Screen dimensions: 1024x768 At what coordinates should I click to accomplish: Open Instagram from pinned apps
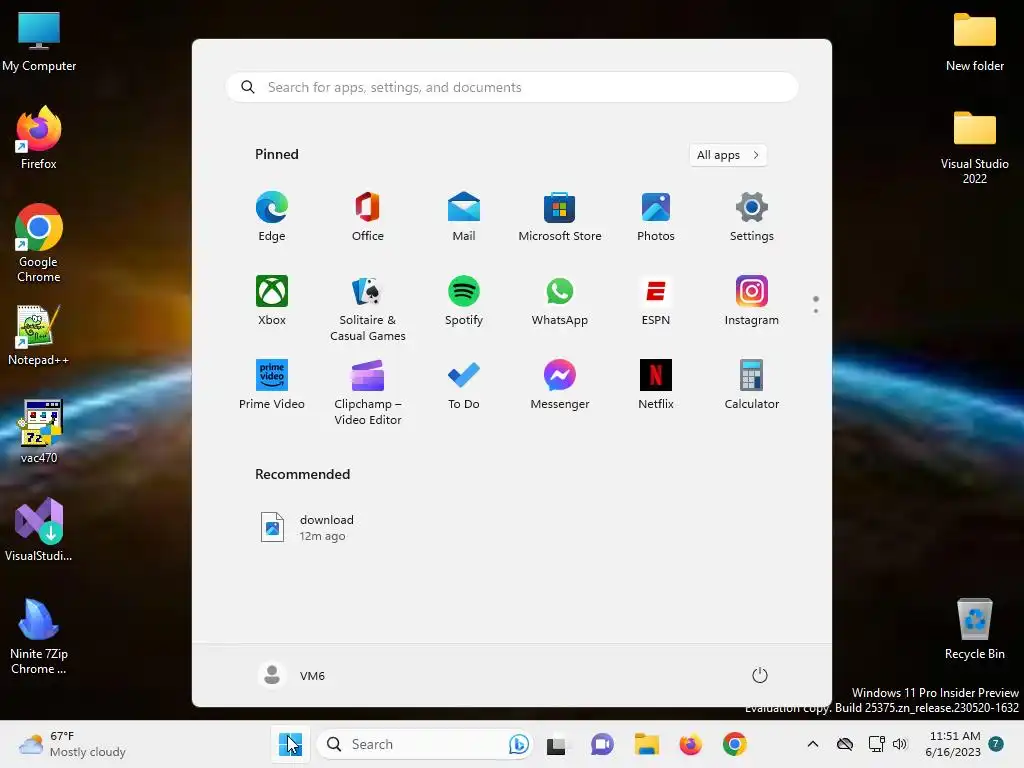pos(752,300)
